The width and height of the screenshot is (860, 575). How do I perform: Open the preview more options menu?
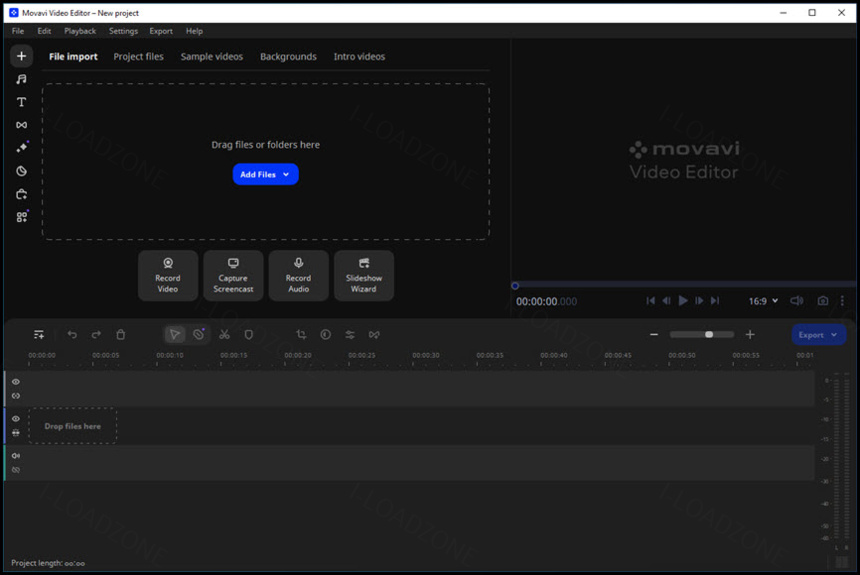tap(842, 301)
